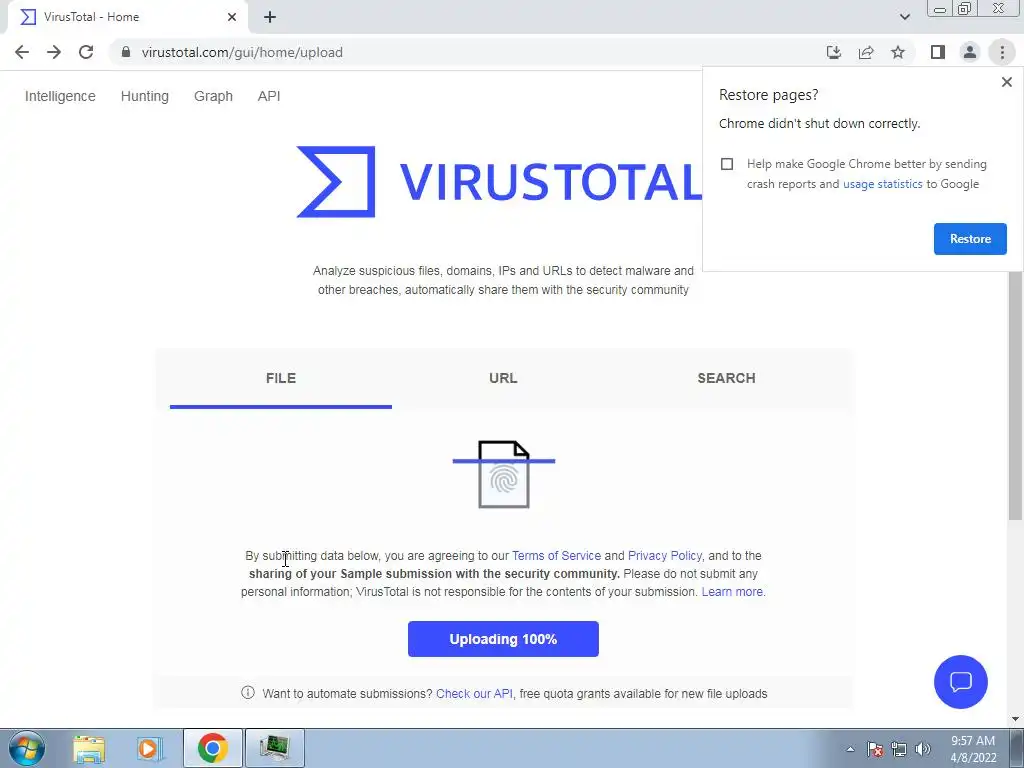Open the Terms of Service link
This screenshot has width=1024, height=768.
click(556, 556)
